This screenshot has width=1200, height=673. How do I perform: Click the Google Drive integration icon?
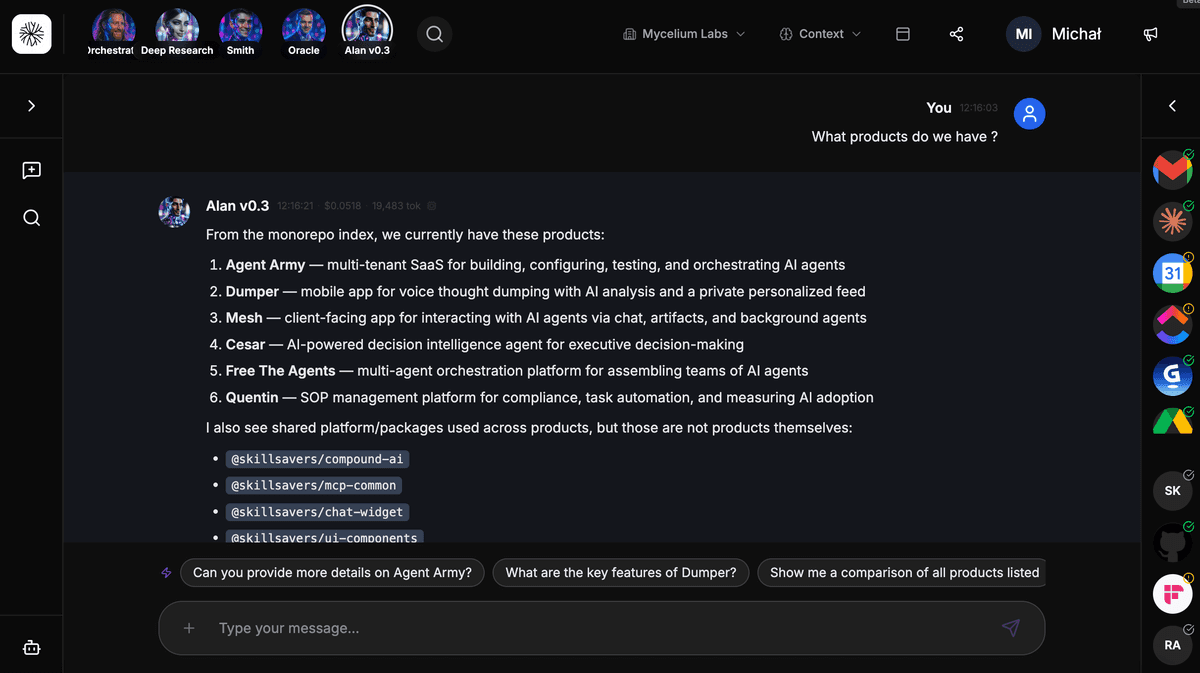[x=1172, y=426]
